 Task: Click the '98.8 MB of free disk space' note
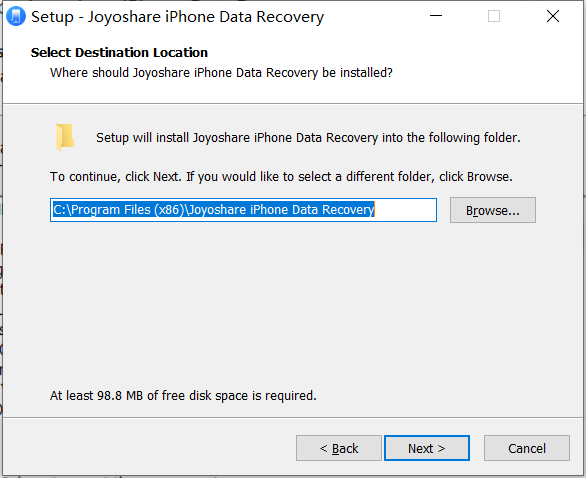(x=183, y=395)
